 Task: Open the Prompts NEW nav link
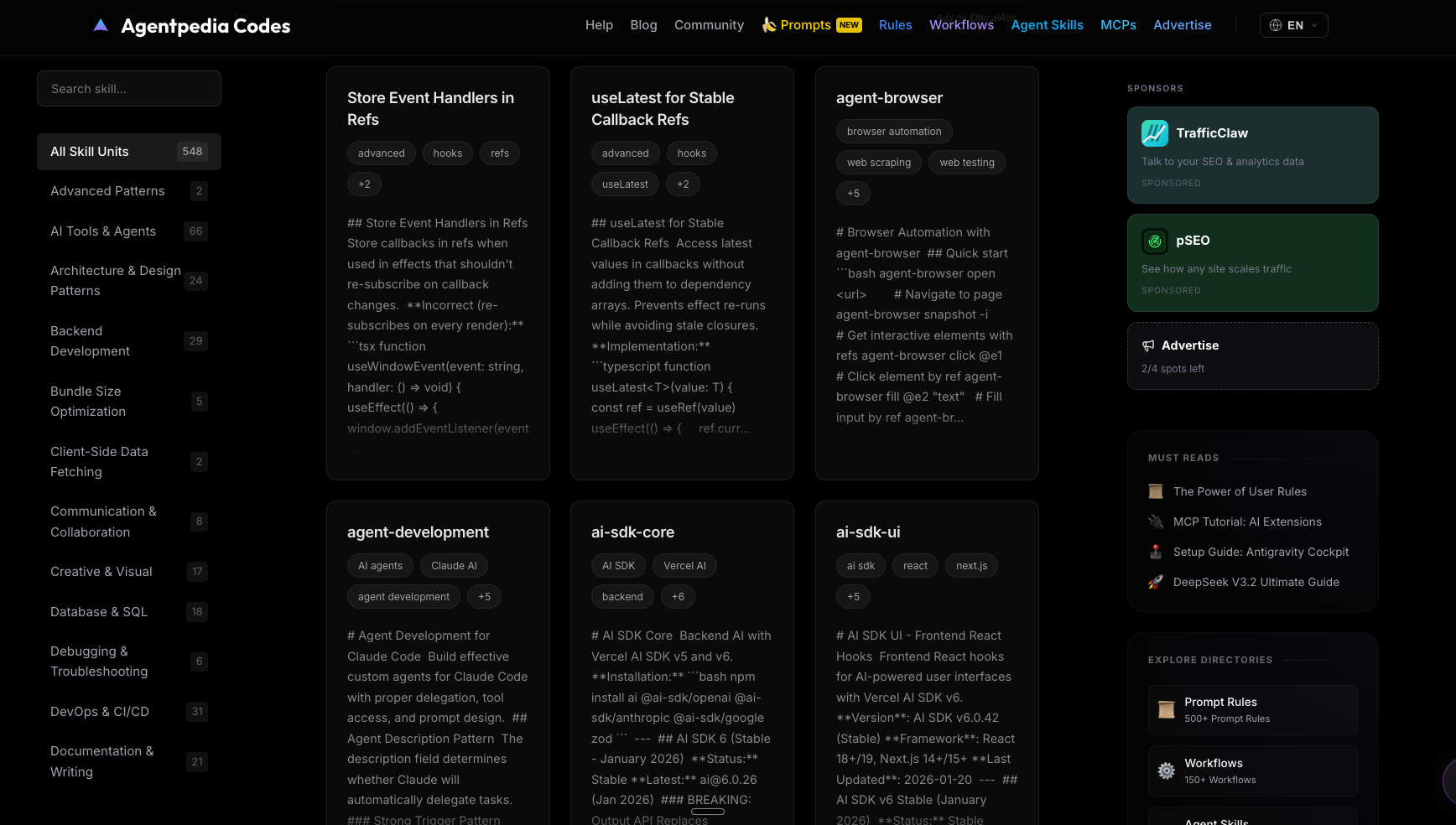[x=812, y=25]
